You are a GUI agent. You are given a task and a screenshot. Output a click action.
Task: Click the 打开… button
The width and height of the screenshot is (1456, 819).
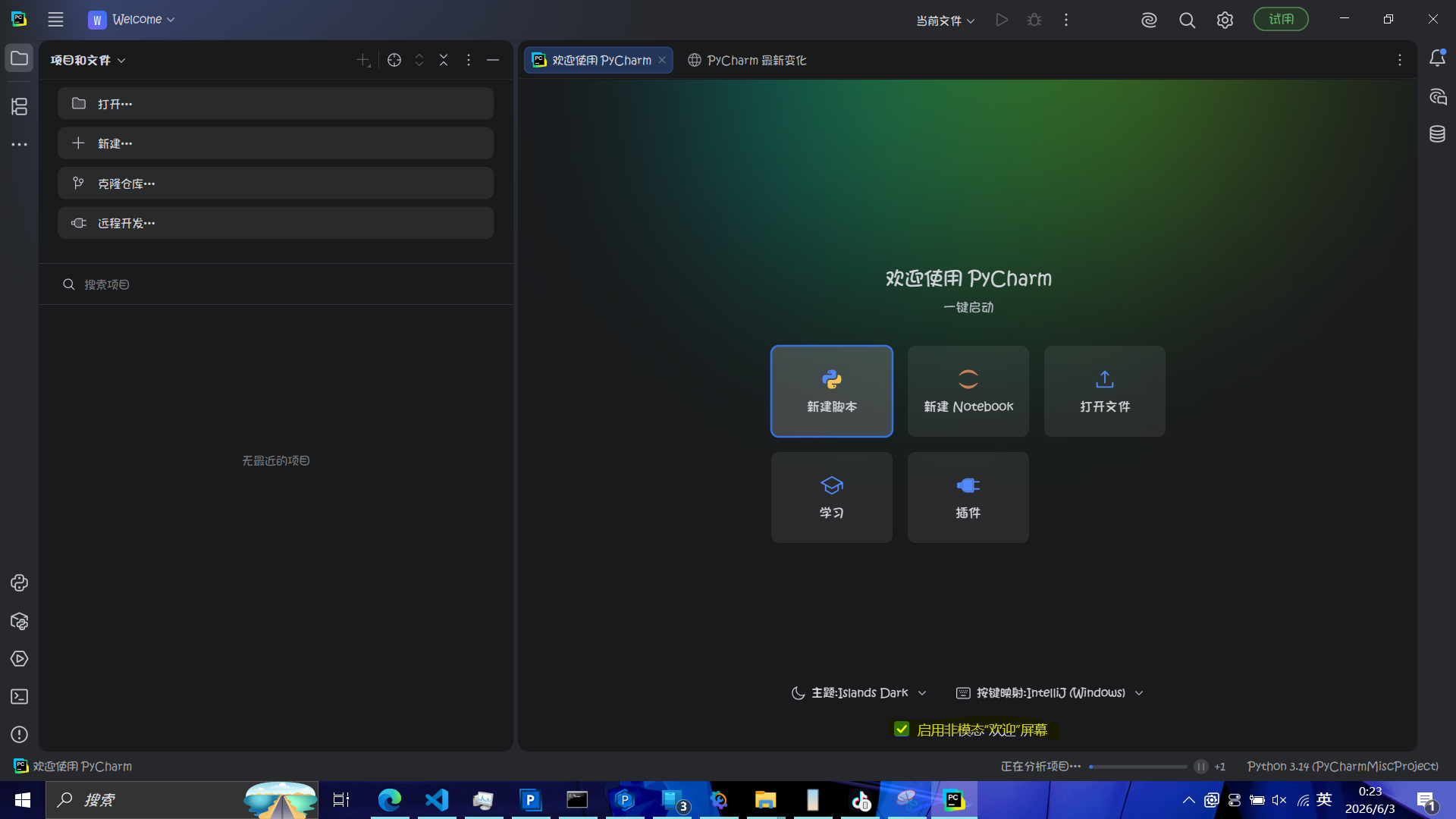[275, 104]
